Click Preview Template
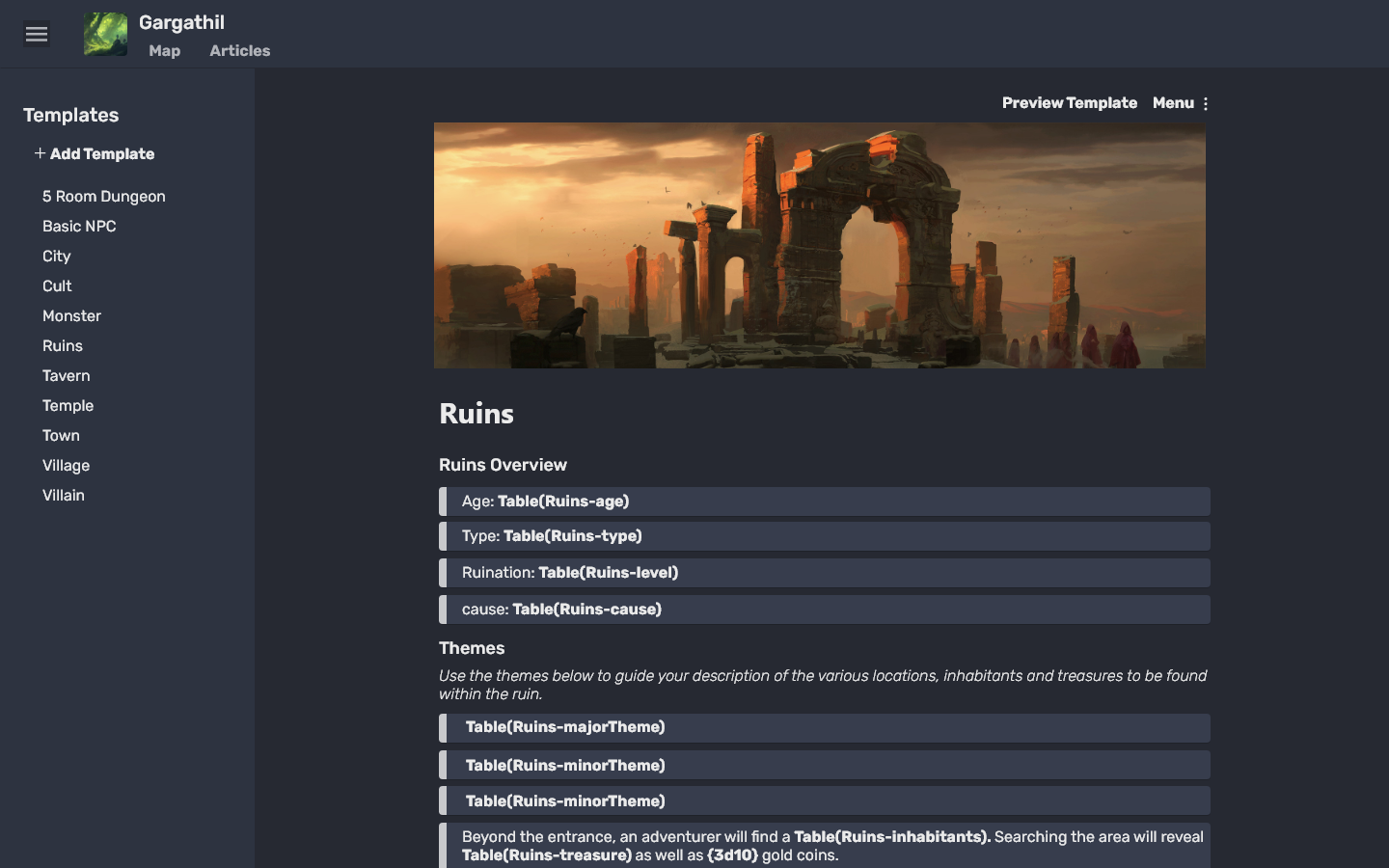 [1069, 103]
